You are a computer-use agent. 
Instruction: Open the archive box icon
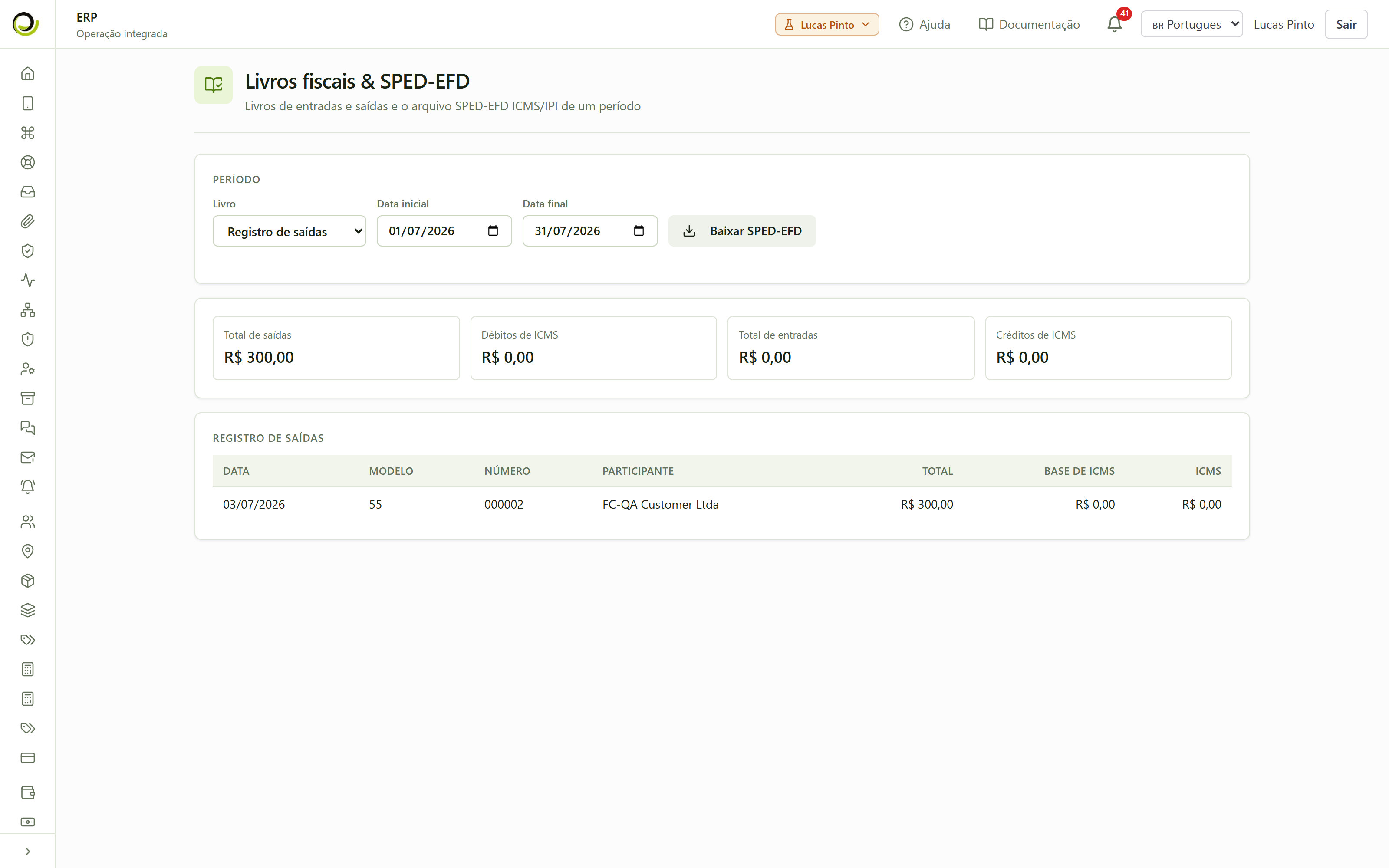pyautogui.click(x=27, y=398)
